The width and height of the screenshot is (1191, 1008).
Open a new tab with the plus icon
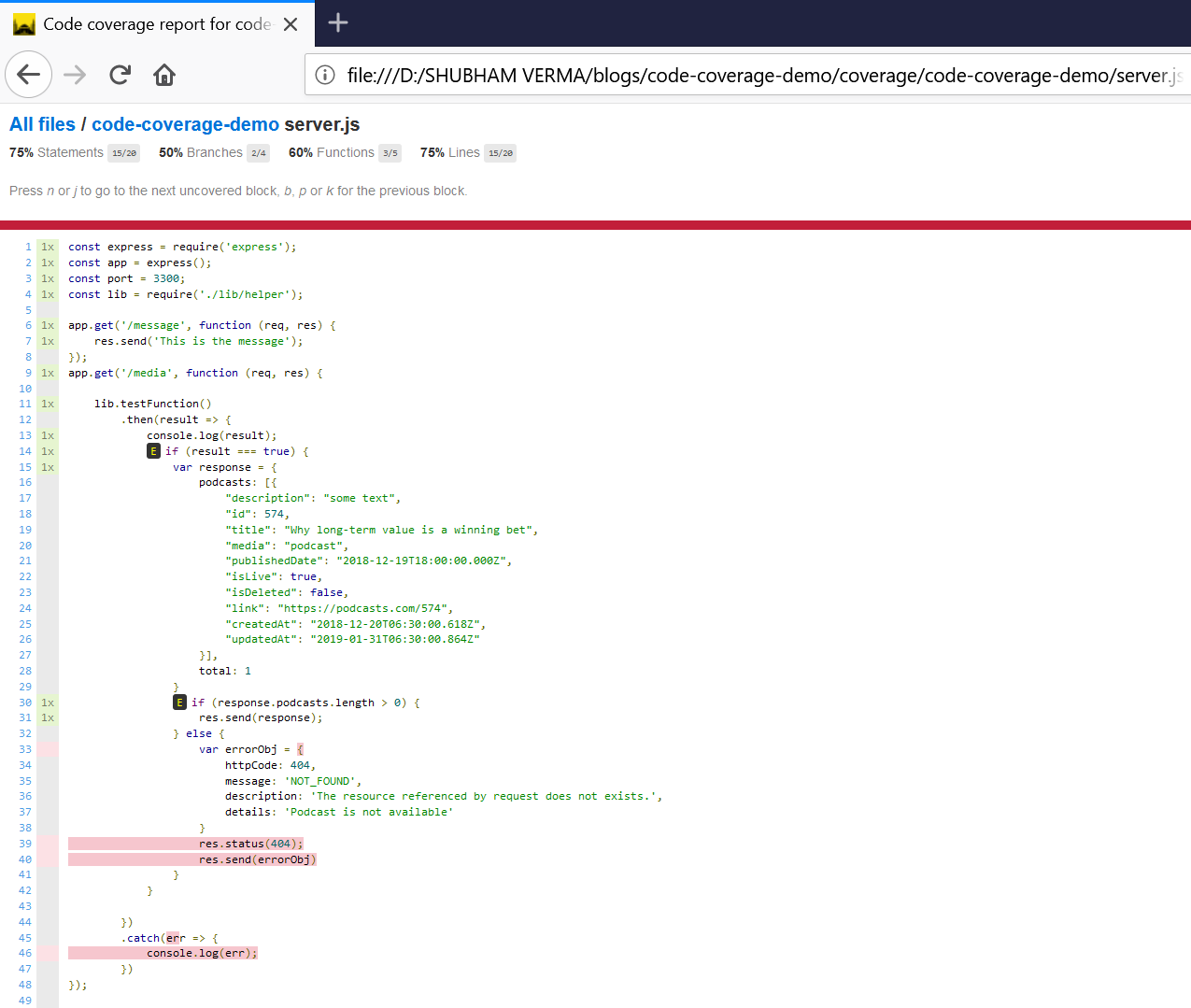[338, 23]
